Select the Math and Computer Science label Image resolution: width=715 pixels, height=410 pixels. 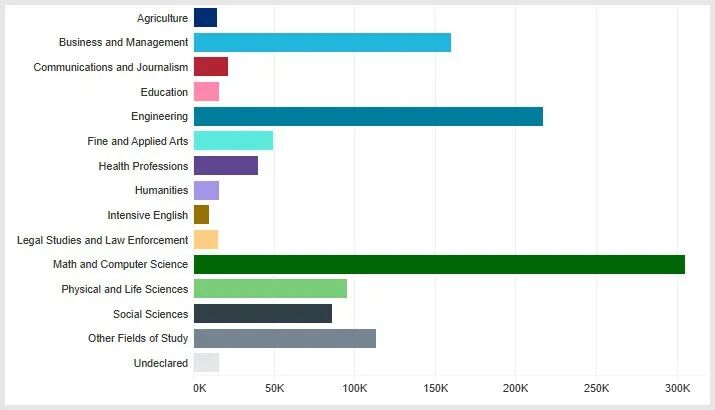coord(120,264)
